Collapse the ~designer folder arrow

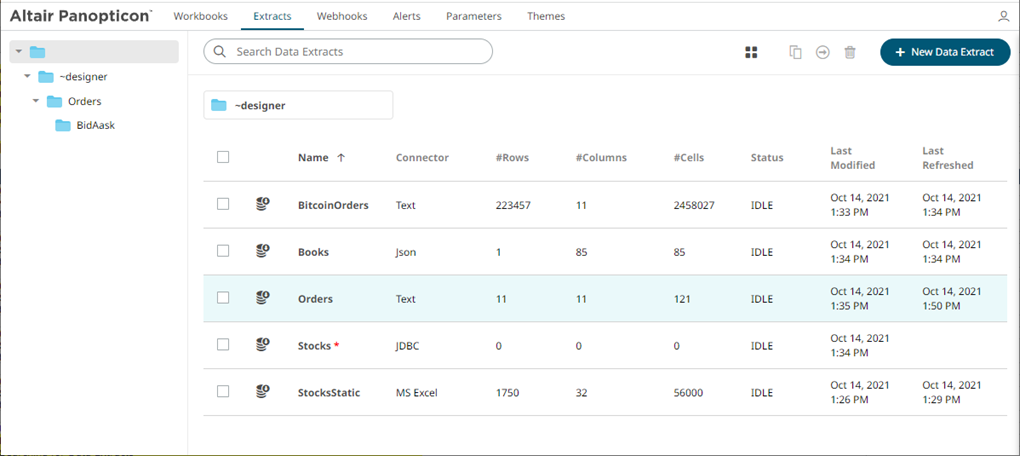(27, 77)
